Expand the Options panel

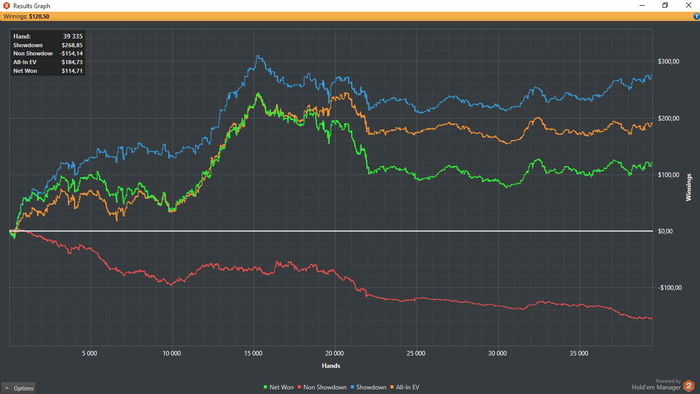tap(19, 388)
